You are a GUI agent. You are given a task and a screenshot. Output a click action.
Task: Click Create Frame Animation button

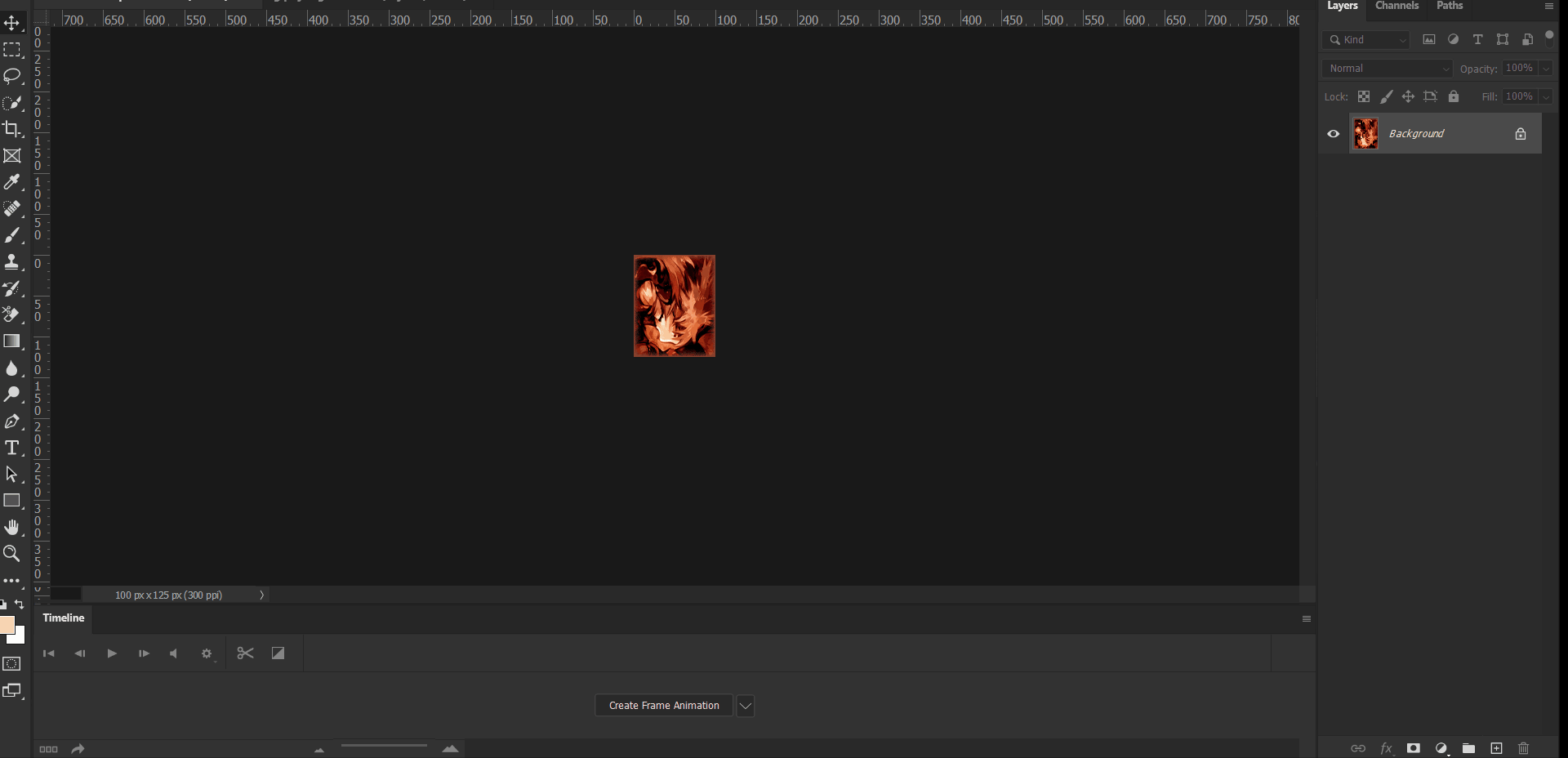pos(664,706)
